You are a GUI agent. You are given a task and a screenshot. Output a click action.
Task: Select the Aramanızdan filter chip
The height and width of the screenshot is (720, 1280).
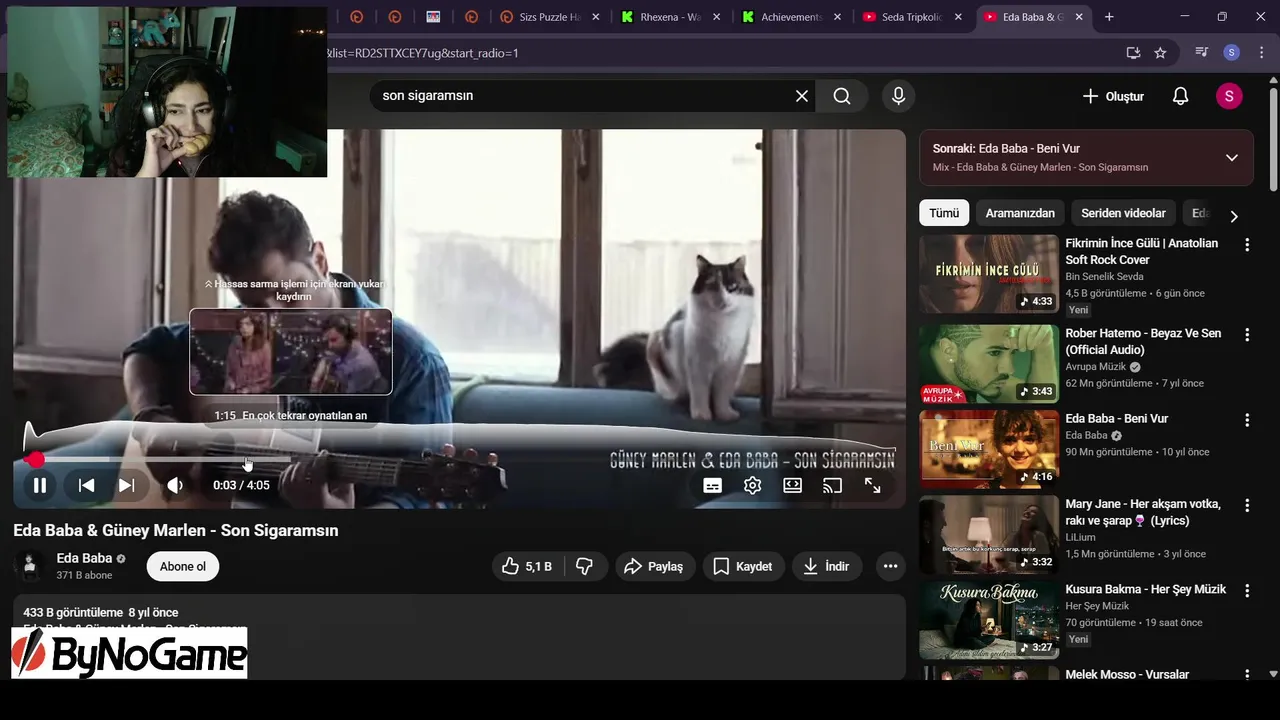click(1020, 213)
